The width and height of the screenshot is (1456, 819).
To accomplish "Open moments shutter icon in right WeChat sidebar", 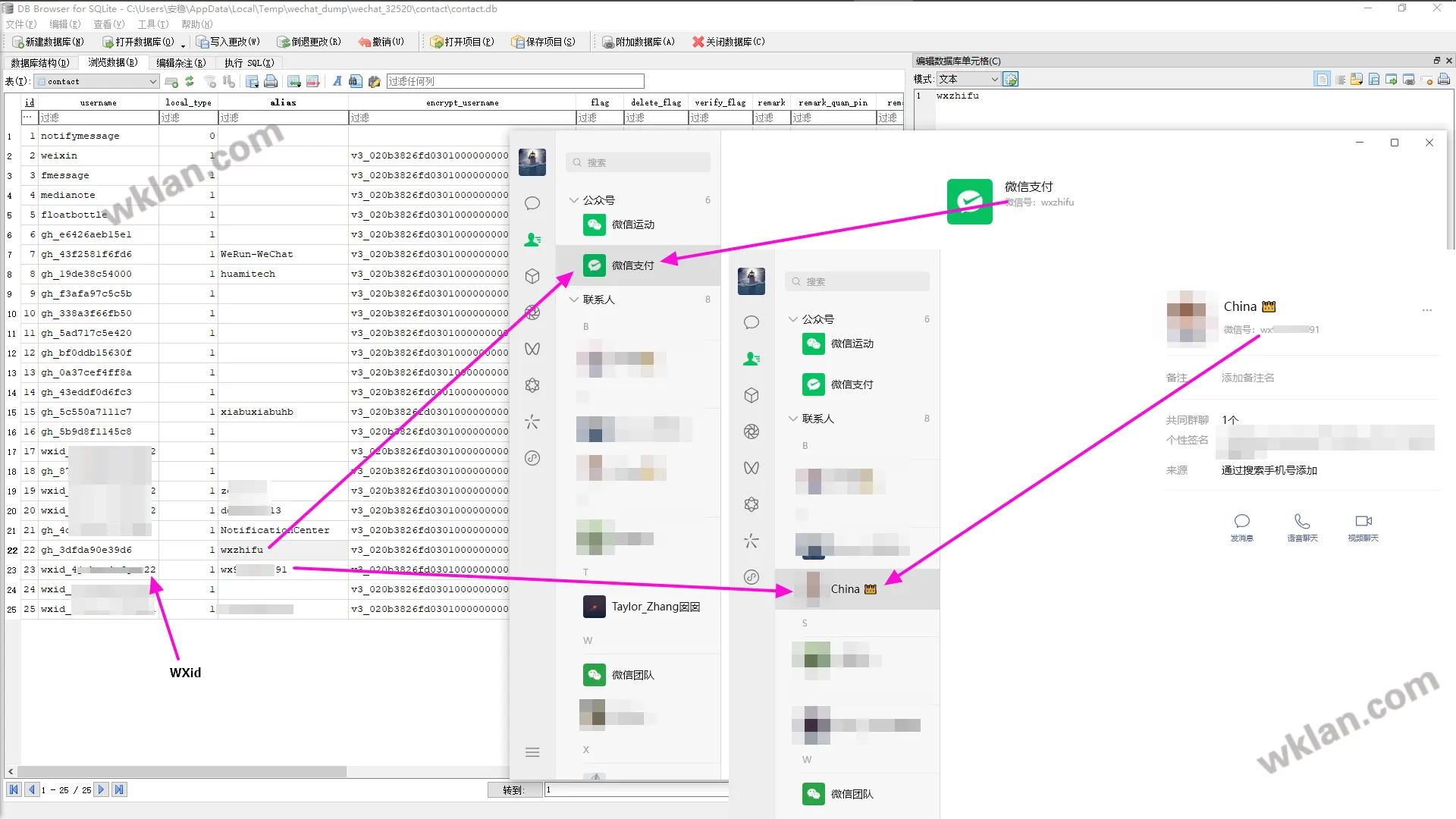I will (x=752, y=431).
